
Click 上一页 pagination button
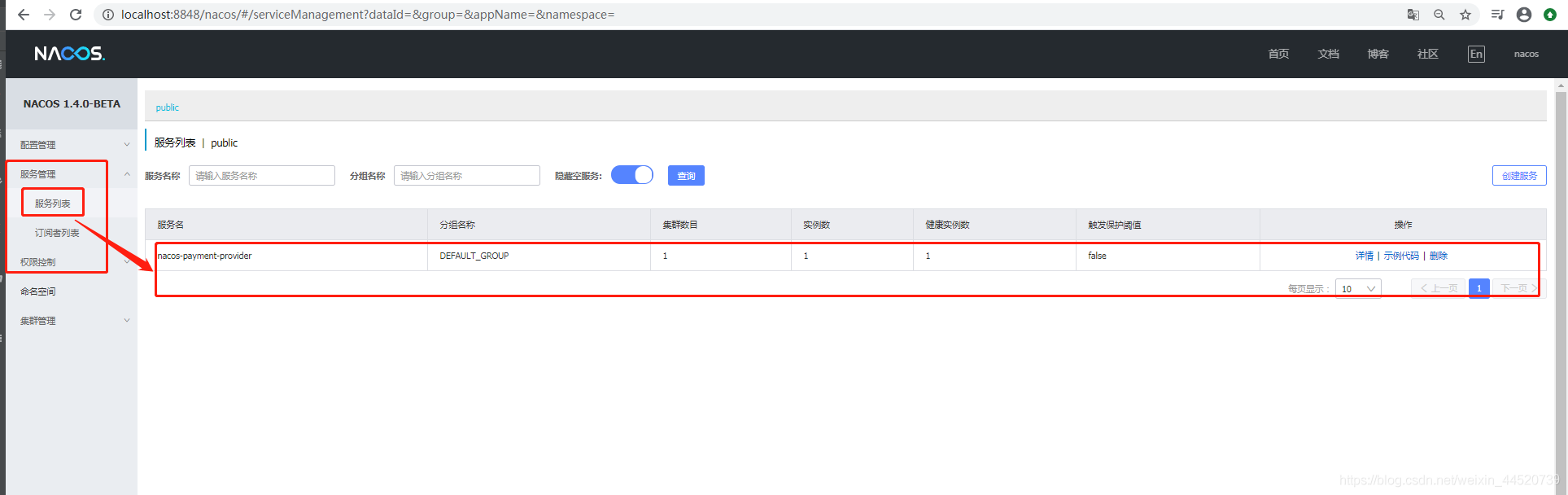1439,288
